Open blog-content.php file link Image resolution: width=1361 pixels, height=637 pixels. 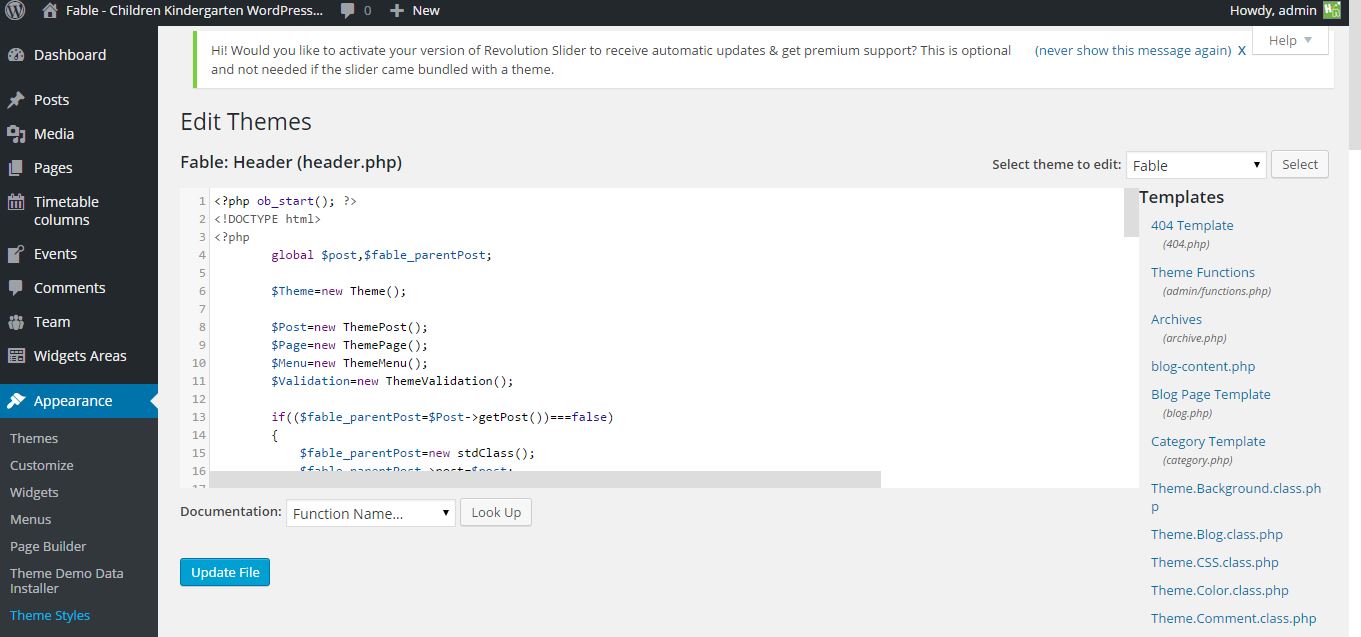[1203, 366]
